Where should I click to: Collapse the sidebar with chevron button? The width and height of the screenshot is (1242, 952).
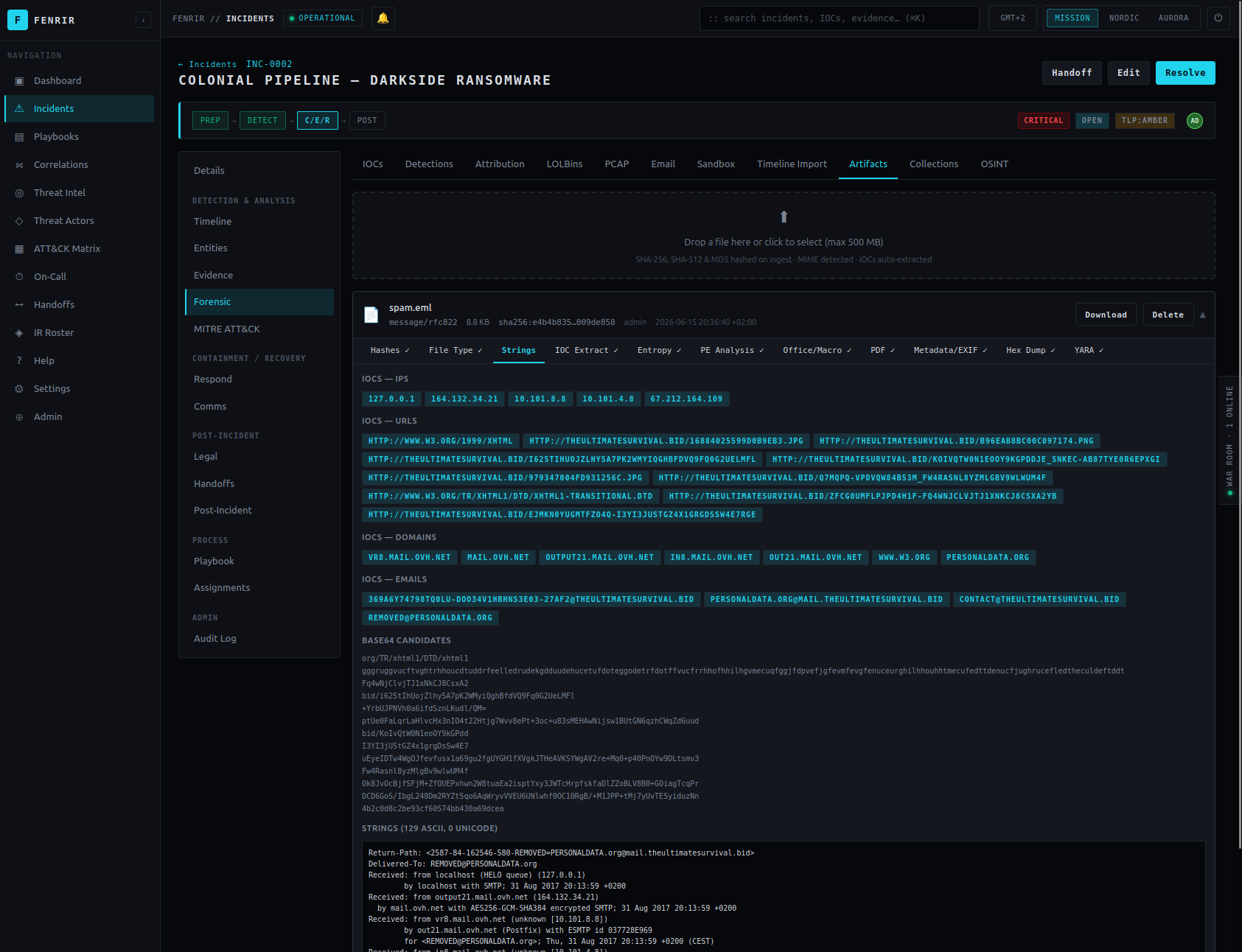pos(144,20)
